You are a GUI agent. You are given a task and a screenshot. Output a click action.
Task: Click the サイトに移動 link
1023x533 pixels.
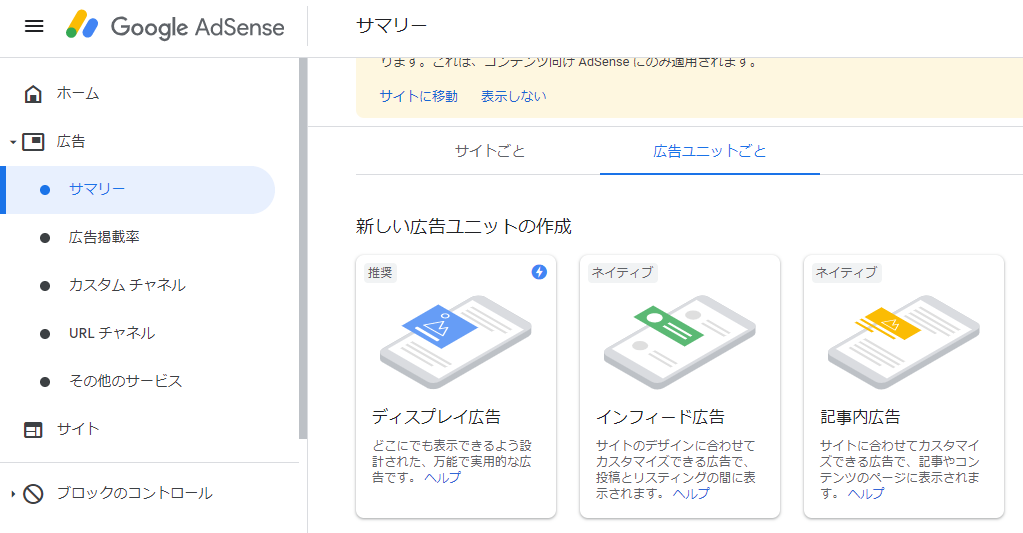pos(418,96)
